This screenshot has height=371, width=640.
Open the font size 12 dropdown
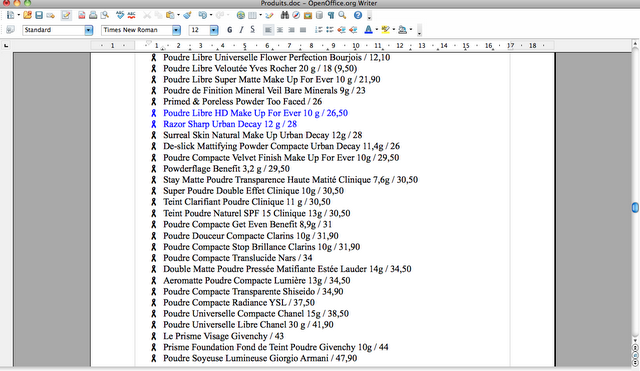[x=214, y=30]
